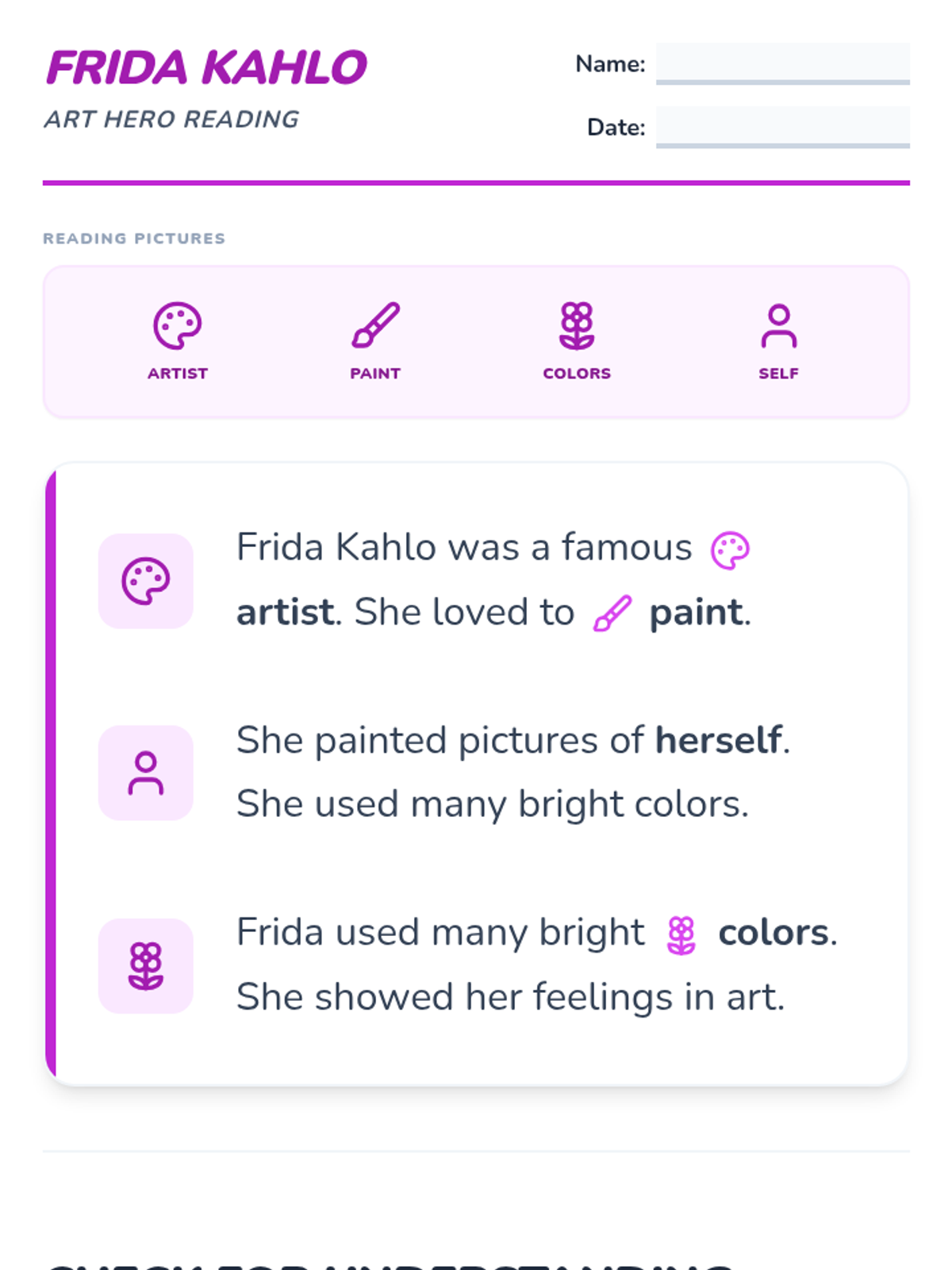Click the inline flower icon before 'colors'
The height and width of the screenshot is (1270, 952).
[x=681, y=936]
